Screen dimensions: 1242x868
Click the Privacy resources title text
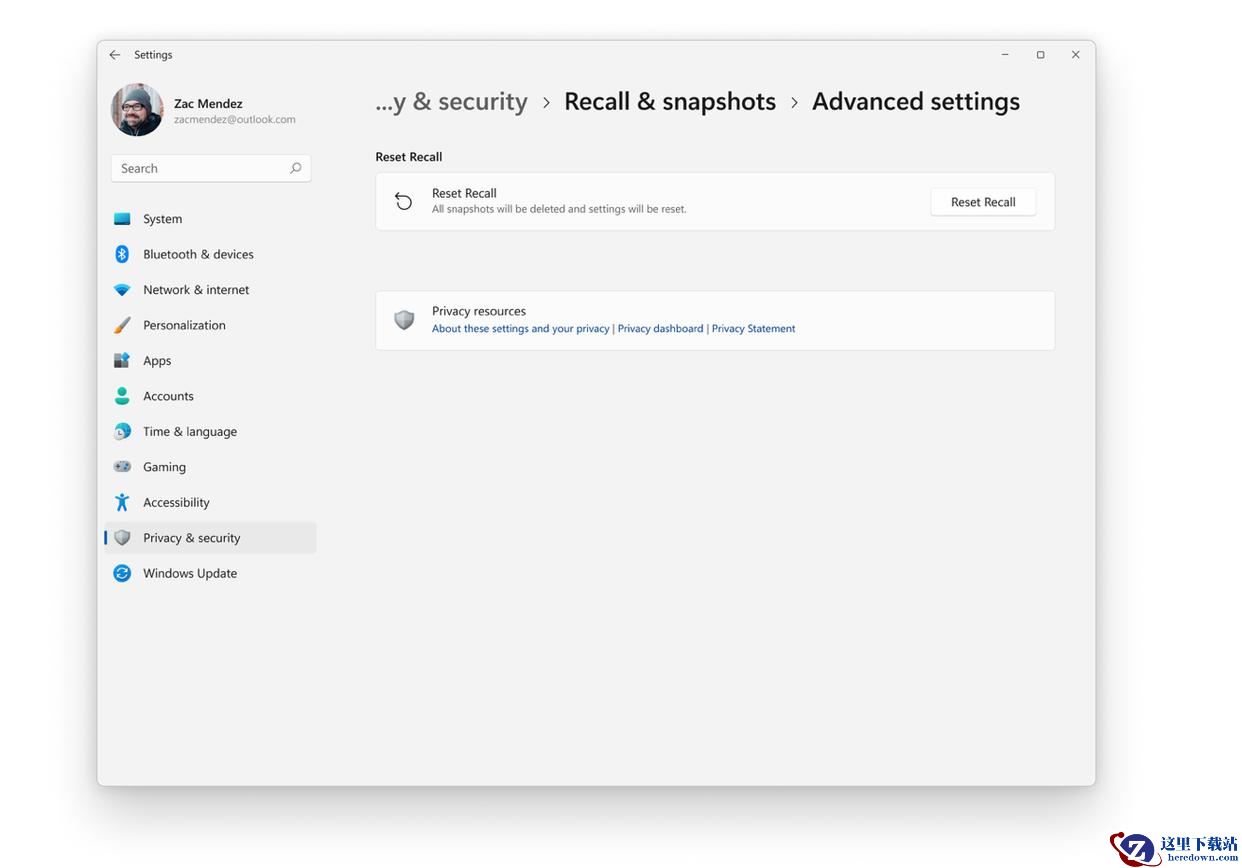click(x=479, y=311)
